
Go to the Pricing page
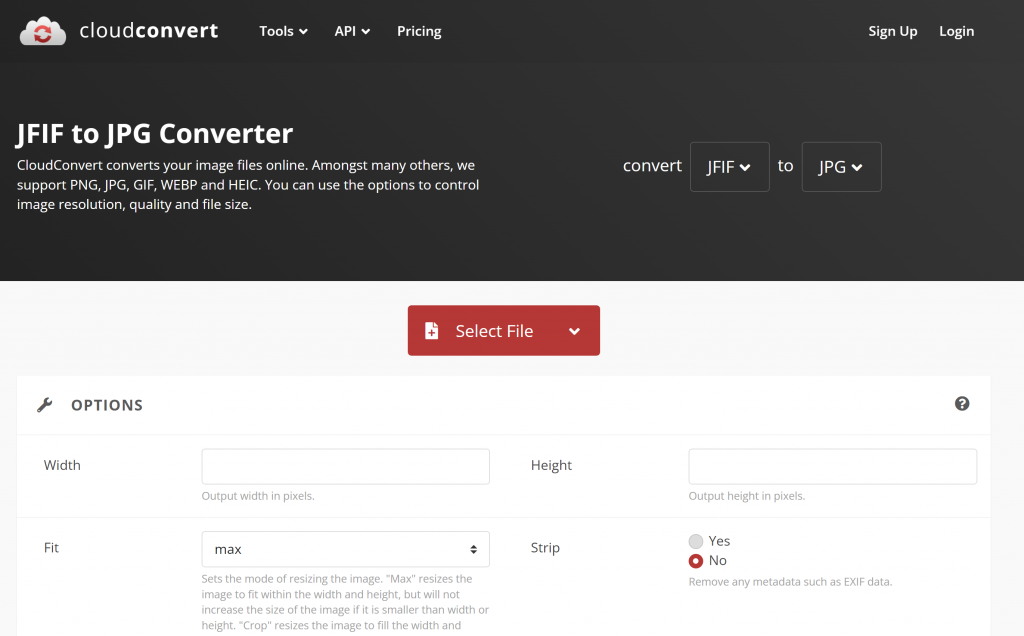click(x=419, y=31)
